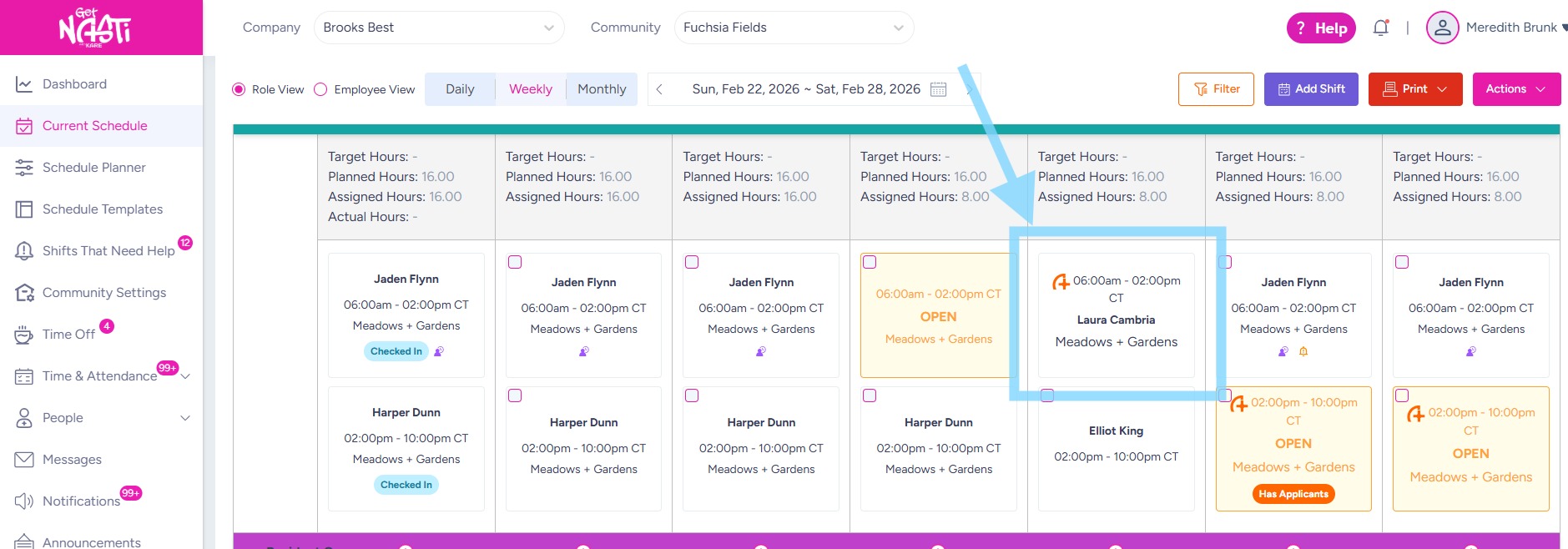Click the Schedule Planner sliders icon

pos(24,168)
